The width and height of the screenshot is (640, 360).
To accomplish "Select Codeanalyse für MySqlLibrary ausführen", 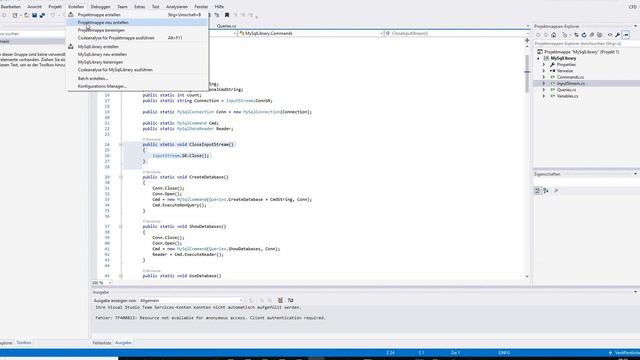I will pyautogui.click(x=138, y=70).
